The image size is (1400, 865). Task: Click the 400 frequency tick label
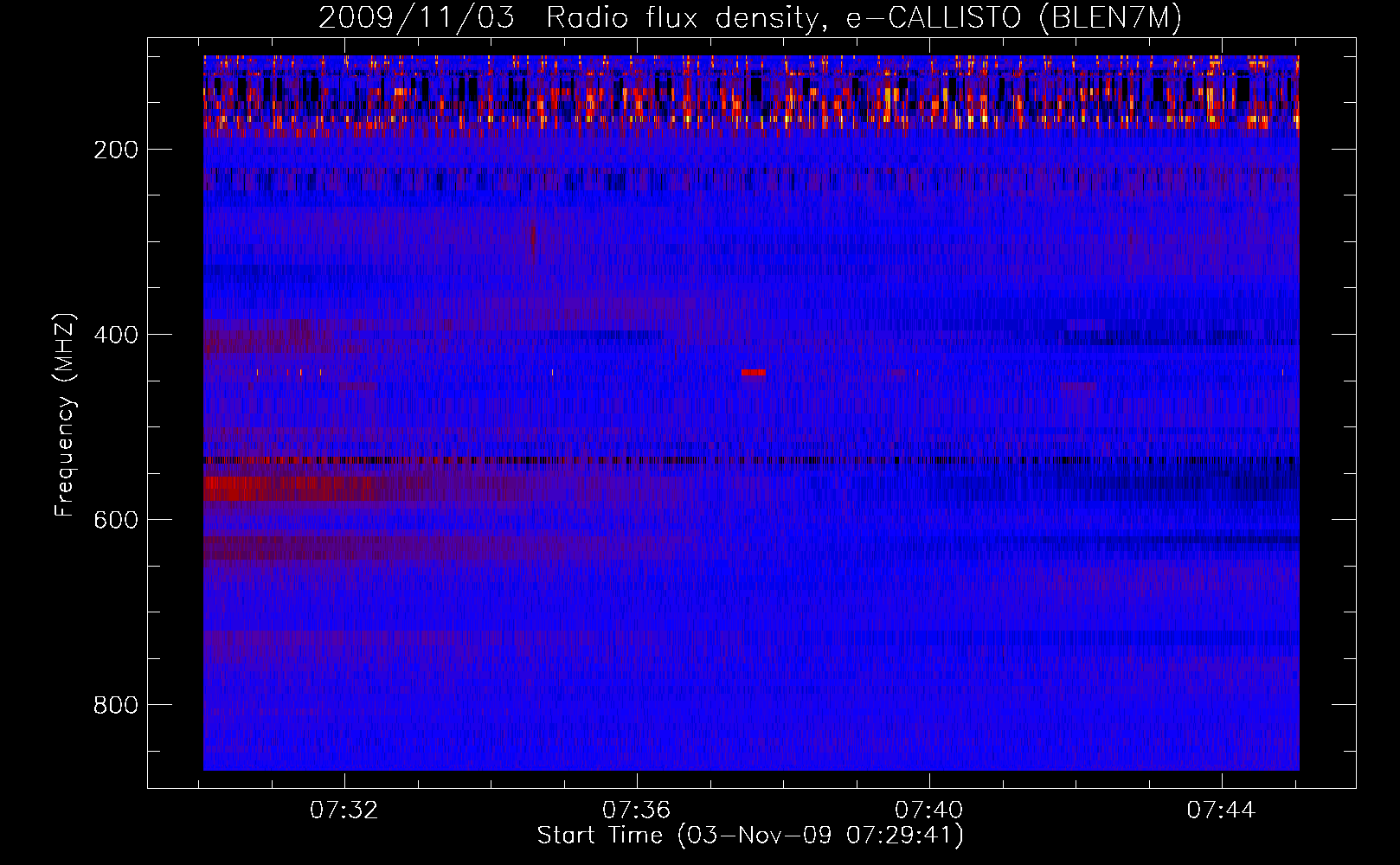pos(116,335)
